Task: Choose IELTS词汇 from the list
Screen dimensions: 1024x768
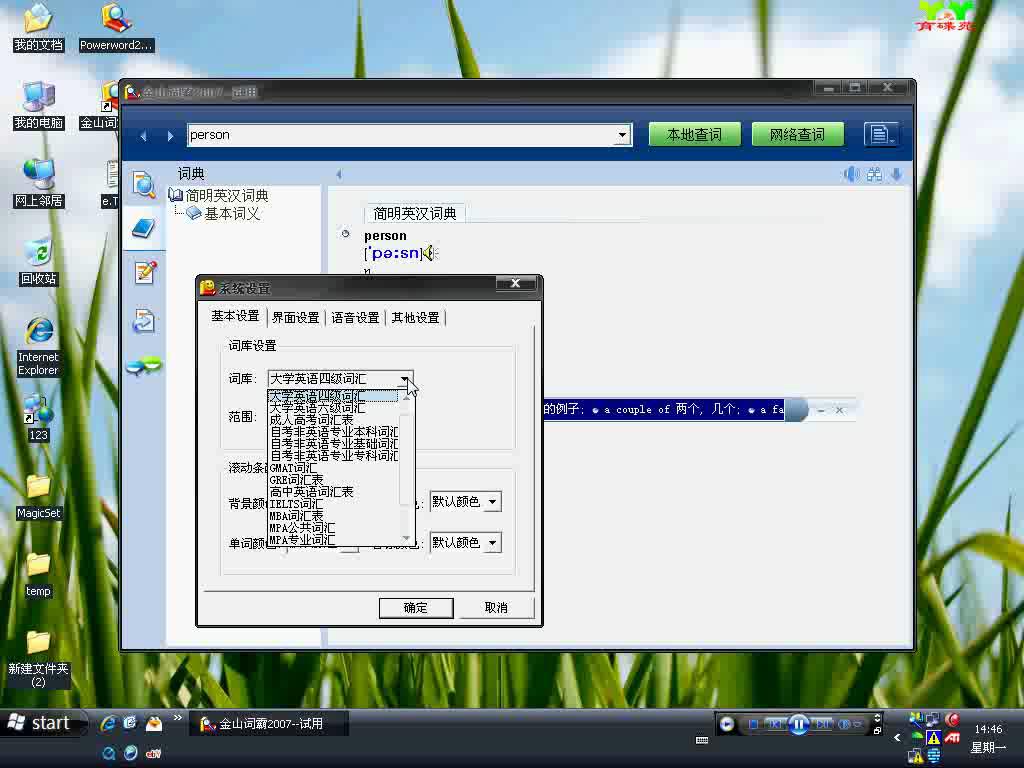Action: click(x=333, y=504)
